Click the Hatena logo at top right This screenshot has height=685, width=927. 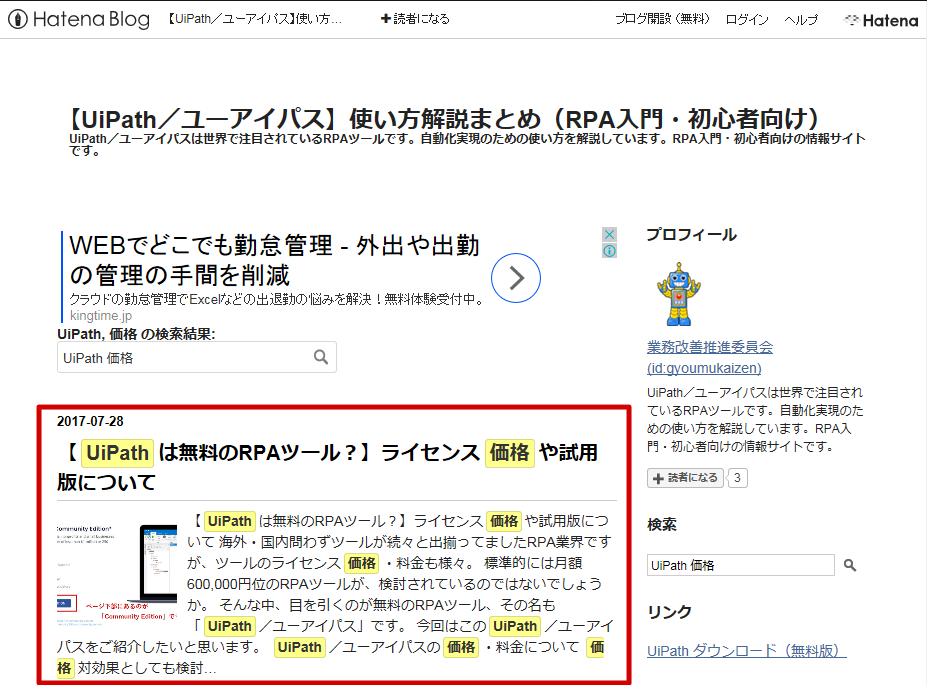pos(881,20)
